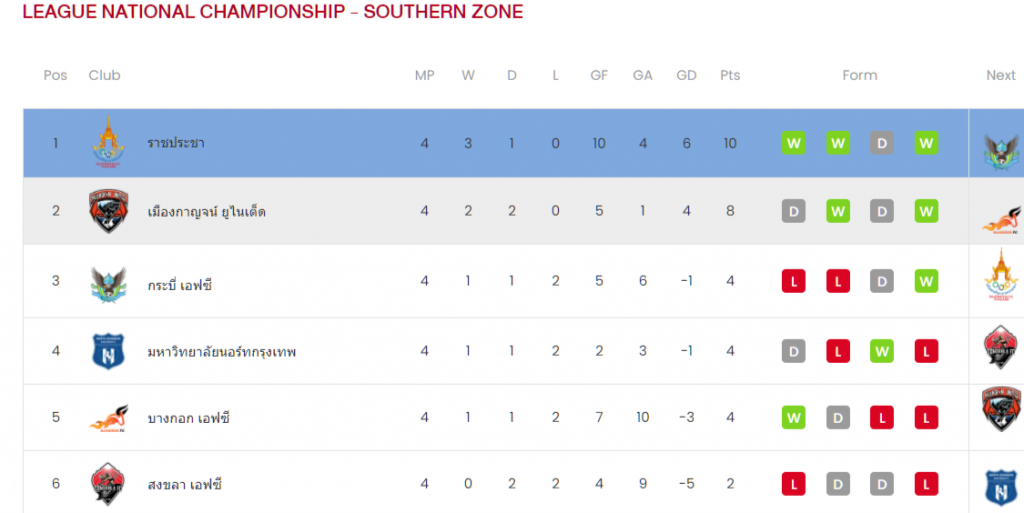Click the GD column header
This screenshot has height=513, width=1024.
686,75
